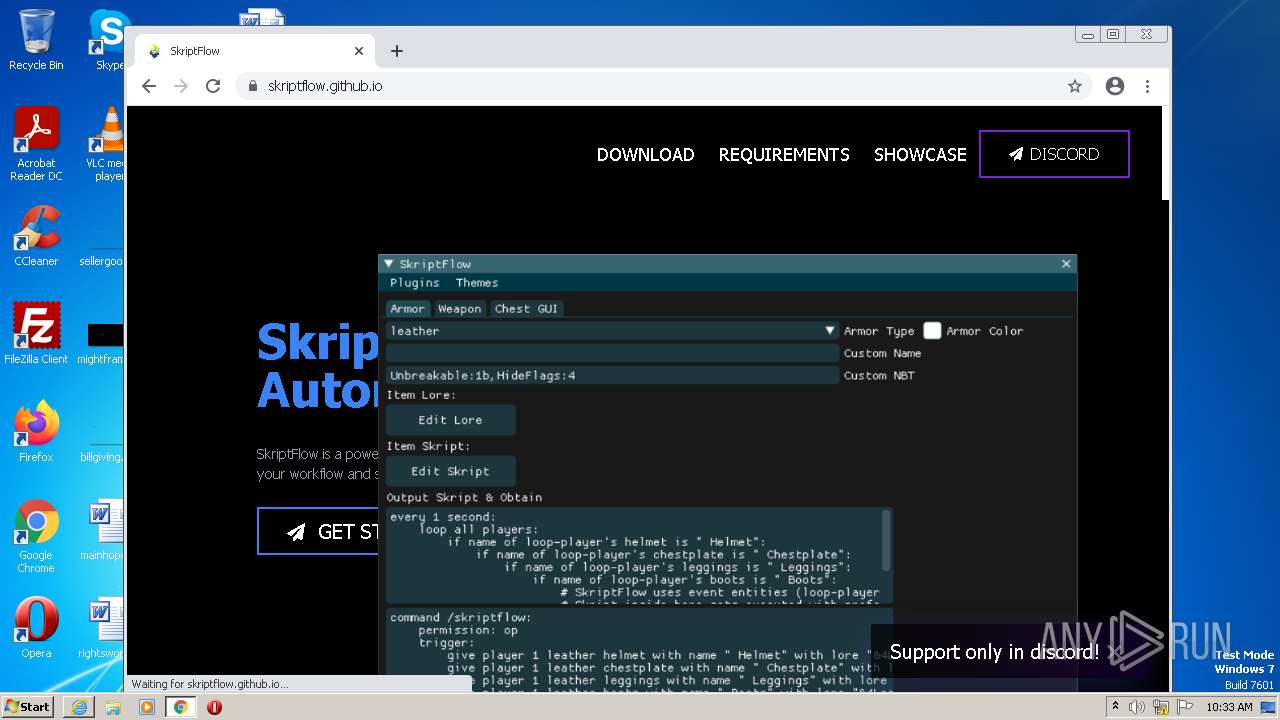This screenshot has height=720, width=1280.
Task: Show hidden system tray icons
Action: click(1115, 707)
